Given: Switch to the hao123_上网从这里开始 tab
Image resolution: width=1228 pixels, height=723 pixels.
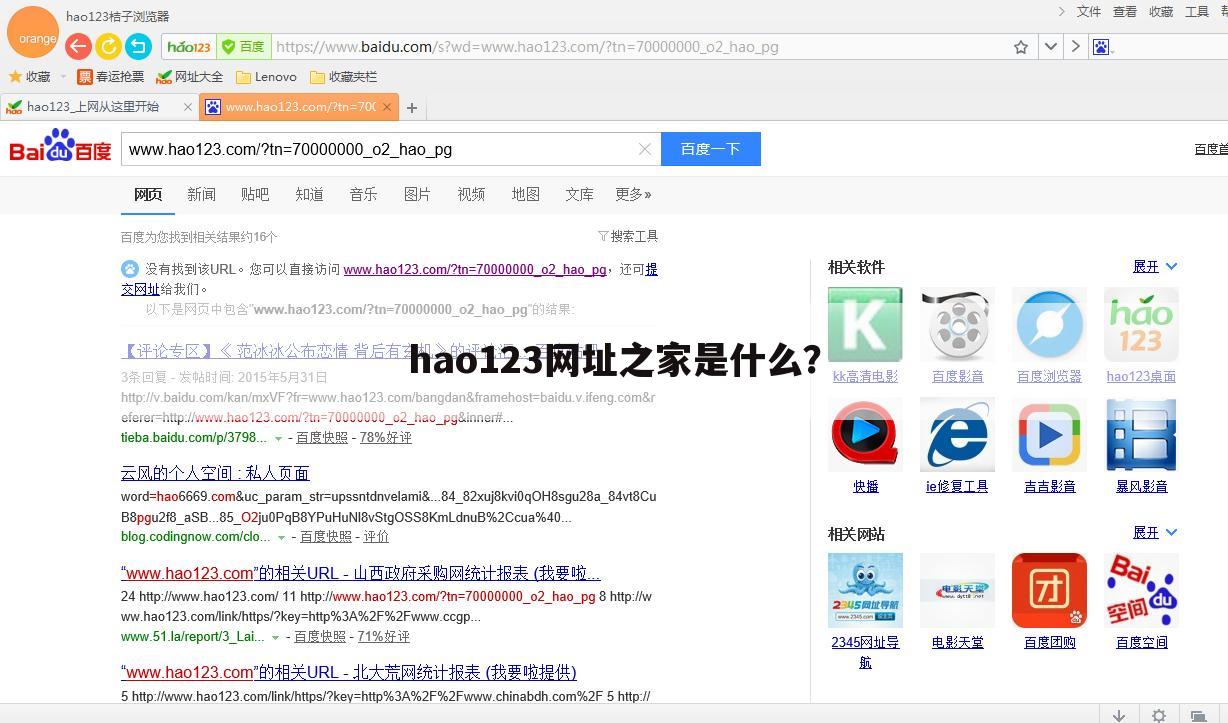Looking at the screenshot, I should [92, 106].
